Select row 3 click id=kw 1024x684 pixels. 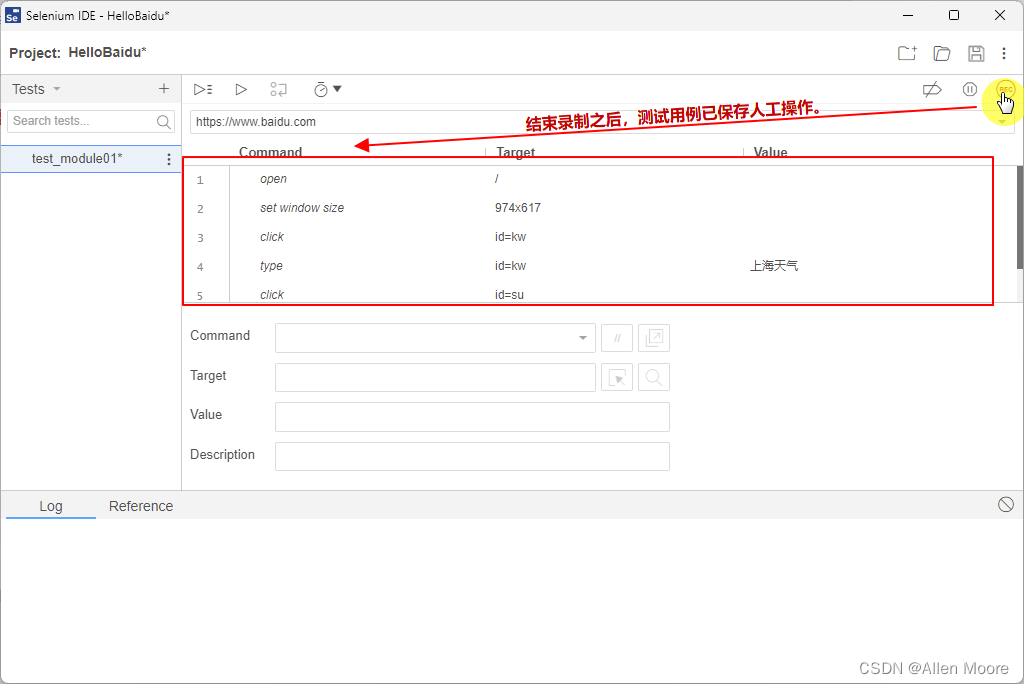point(599,237)
